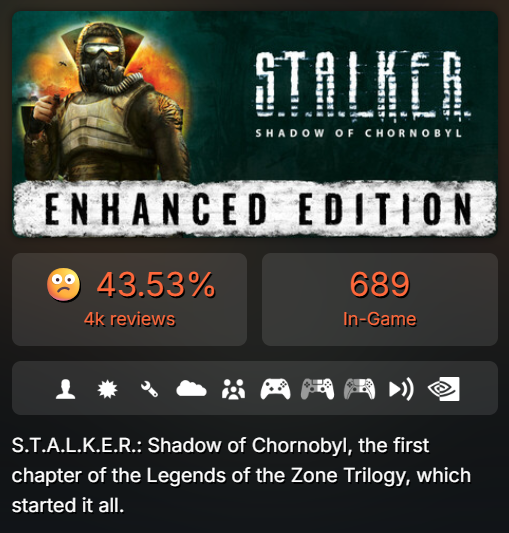Open the Remote Play streaming icon

pyautogui.click(x=401, y=389)
